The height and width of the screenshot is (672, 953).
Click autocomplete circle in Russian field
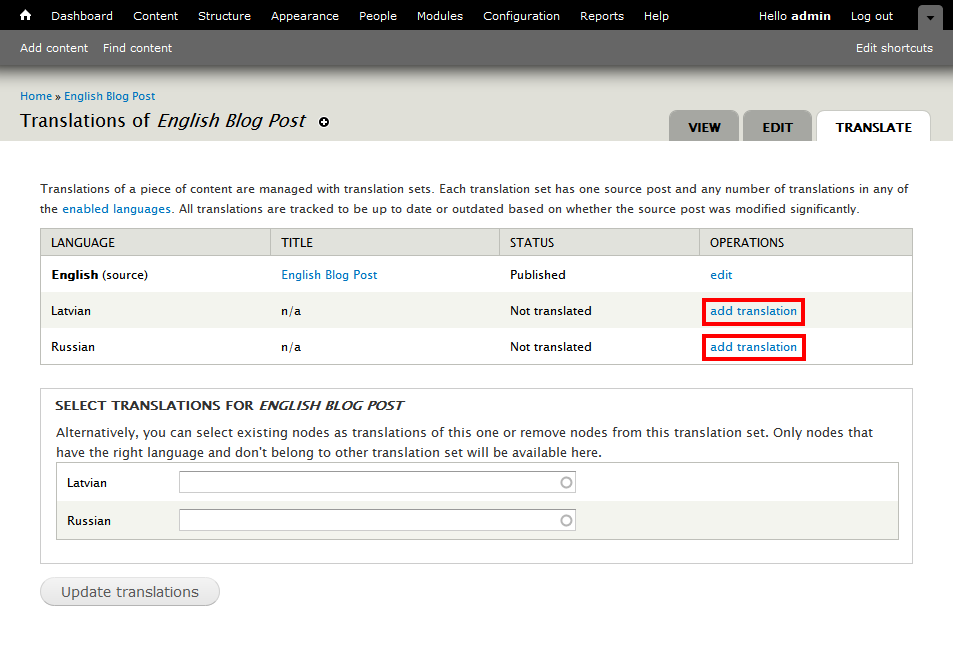tap(566, 521)
